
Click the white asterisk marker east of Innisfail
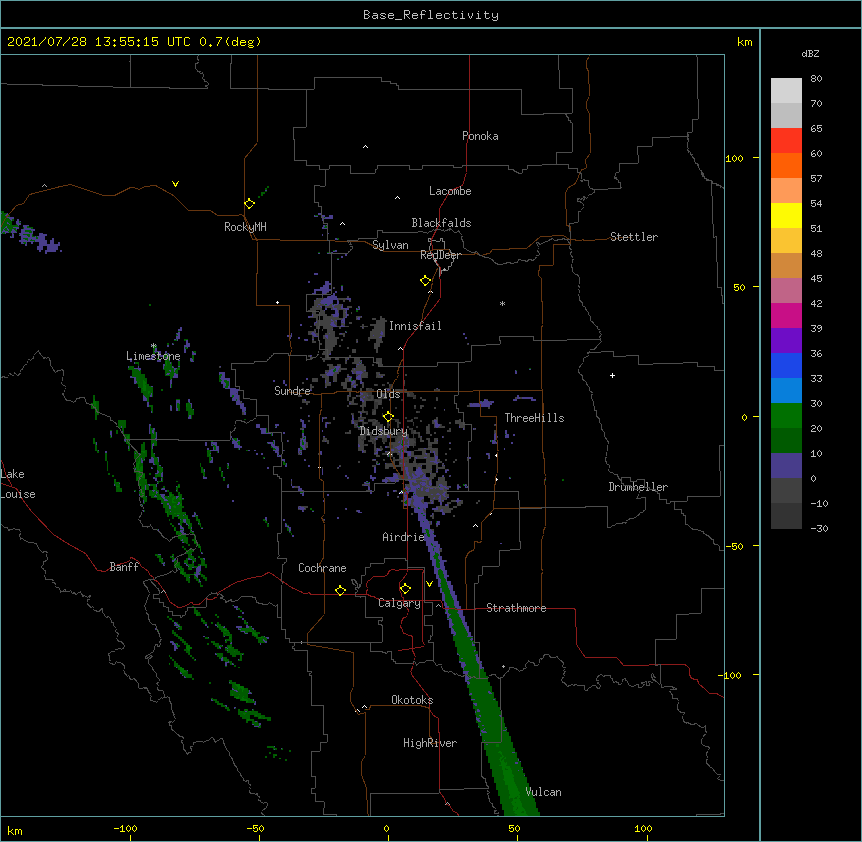pos(502,303)
